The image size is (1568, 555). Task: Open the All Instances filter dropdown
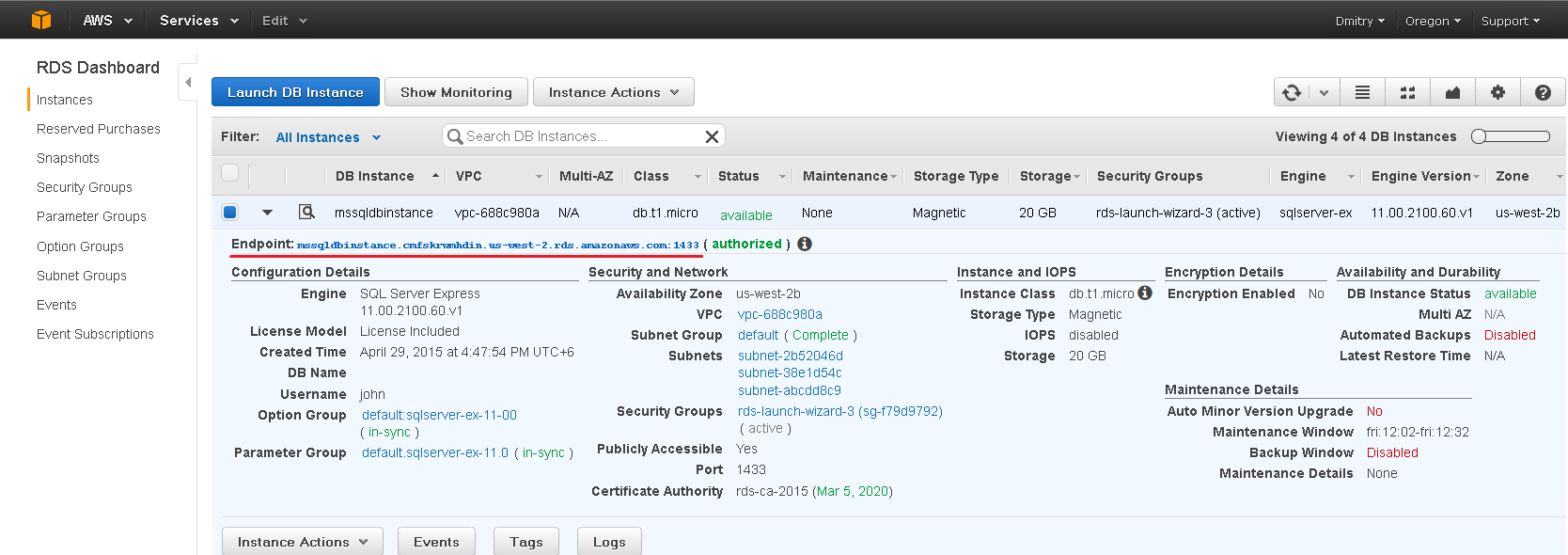coord(328,137)
